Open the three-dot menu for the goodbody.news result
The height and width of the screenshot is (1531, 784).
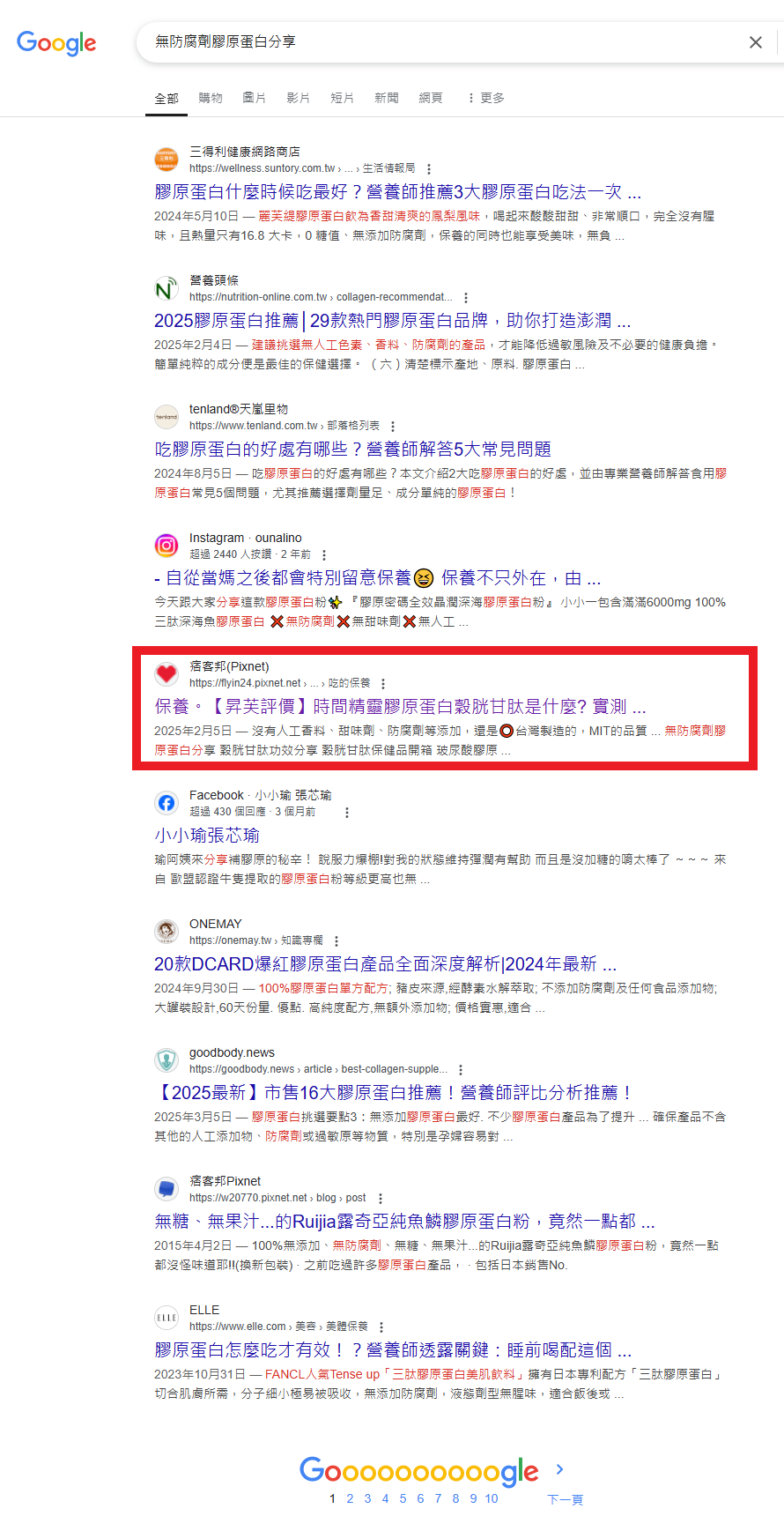(x=461, y=1070)
